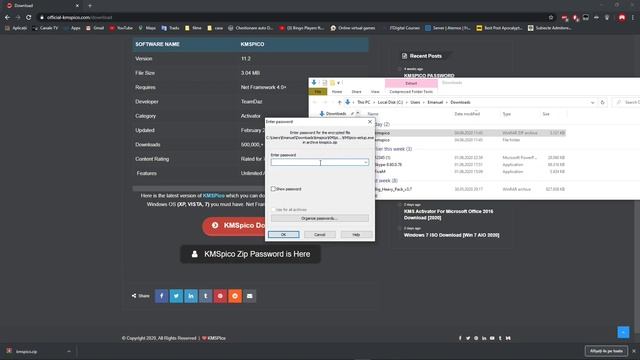Click the browser forward arrow
The image size is (640, 360).
[18, 18]
